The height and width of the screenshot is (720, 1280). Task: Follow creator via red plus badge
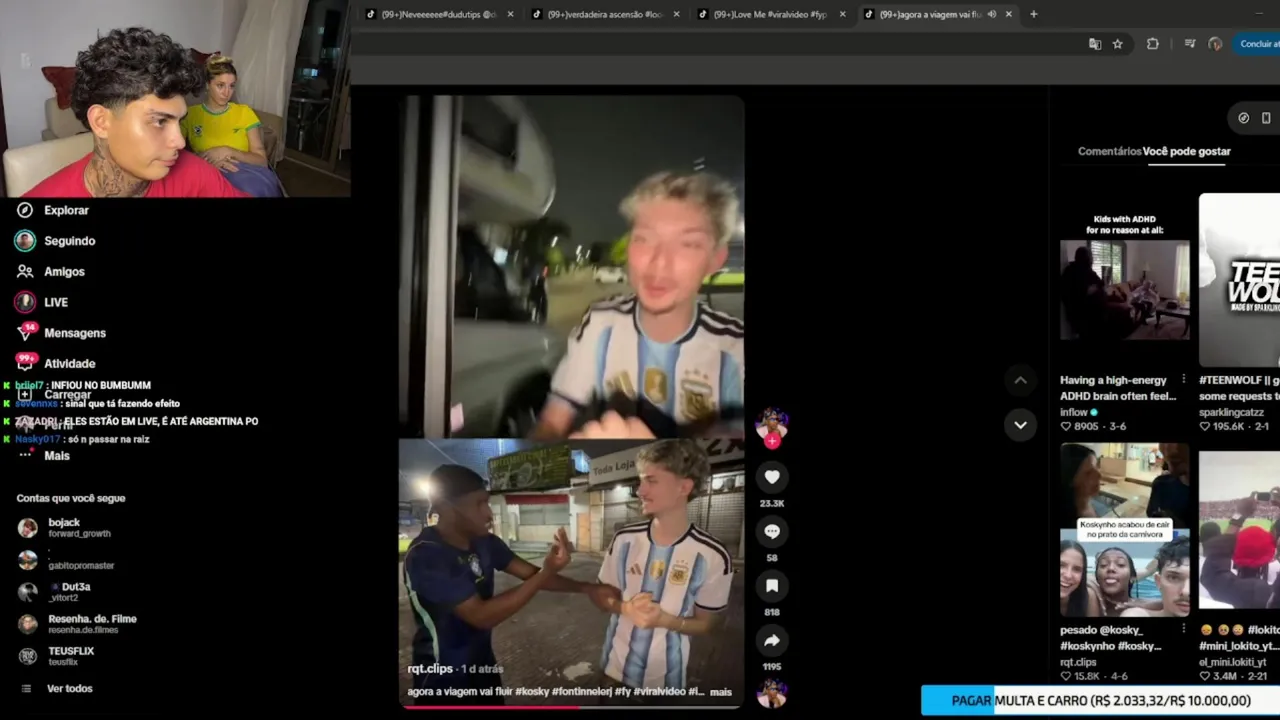tap(772, 441)
